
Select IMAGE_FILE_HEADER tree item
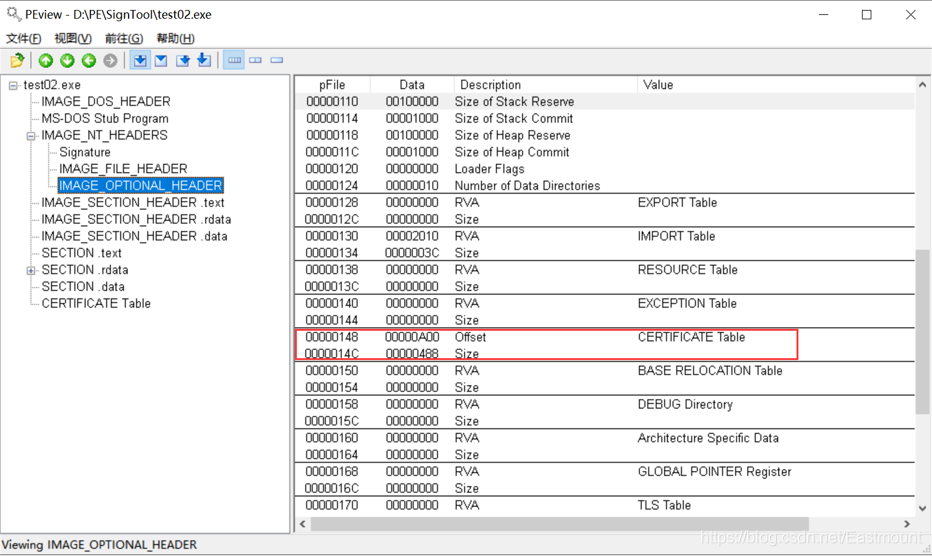point(123,169)
